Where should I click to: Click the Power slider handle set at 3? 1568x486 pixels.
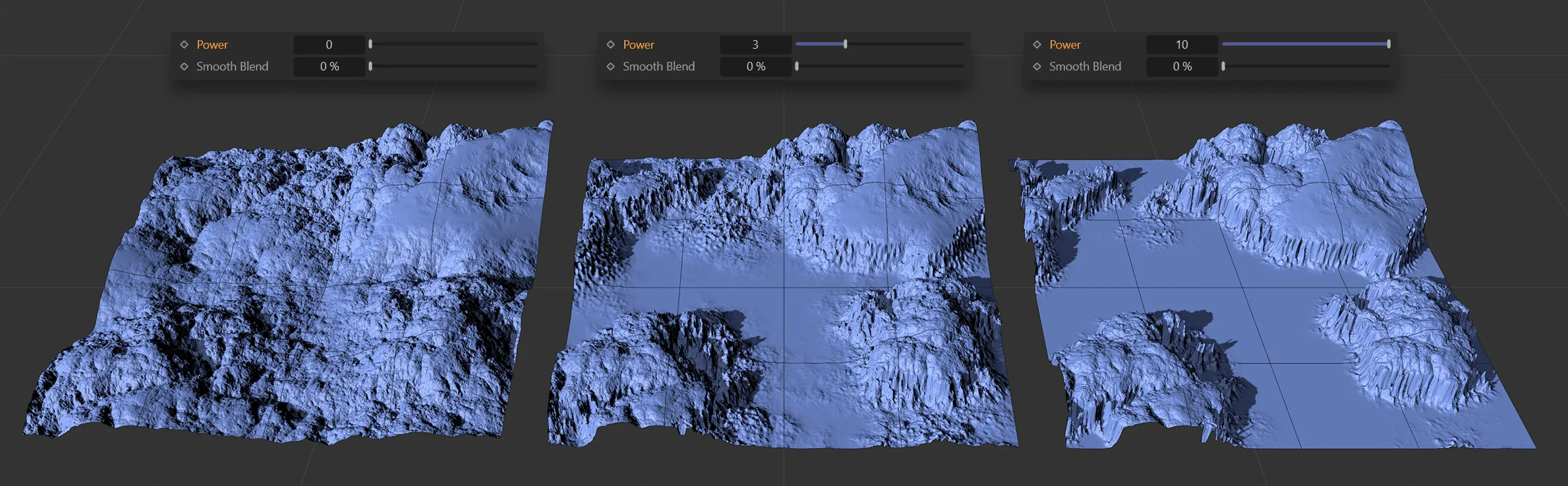(845, 44)
